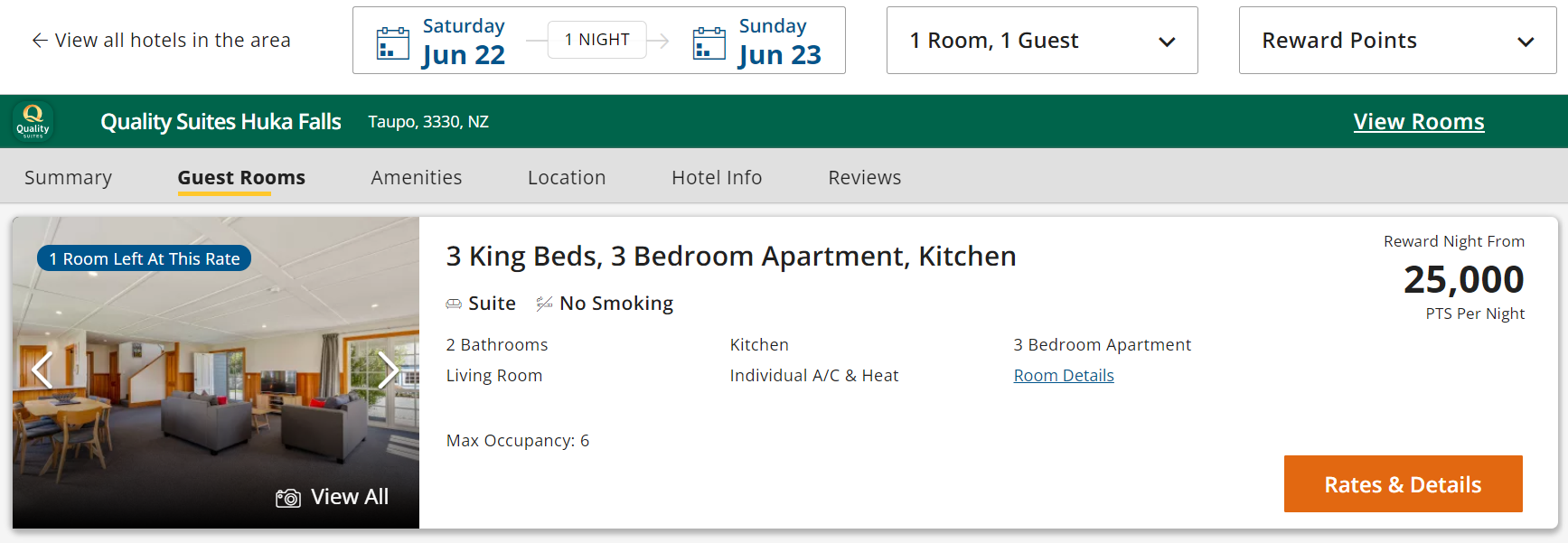Expand the Reward Points selector
The image size is (1568, 543).
click(1396, 40)
